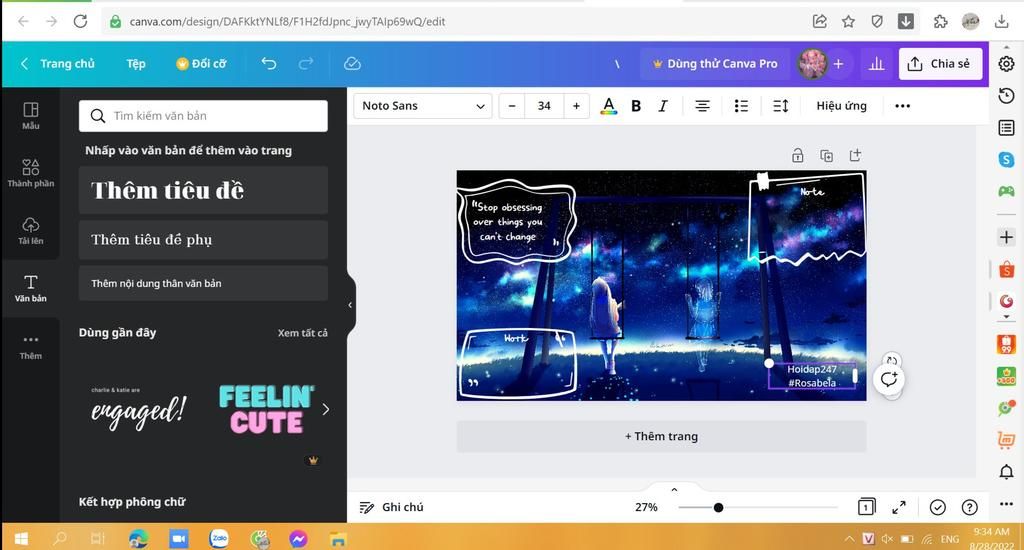Viewport: 1024px width, 550px height.
Task: Click the font size 34 field
Action: click(x=544, y=106)
